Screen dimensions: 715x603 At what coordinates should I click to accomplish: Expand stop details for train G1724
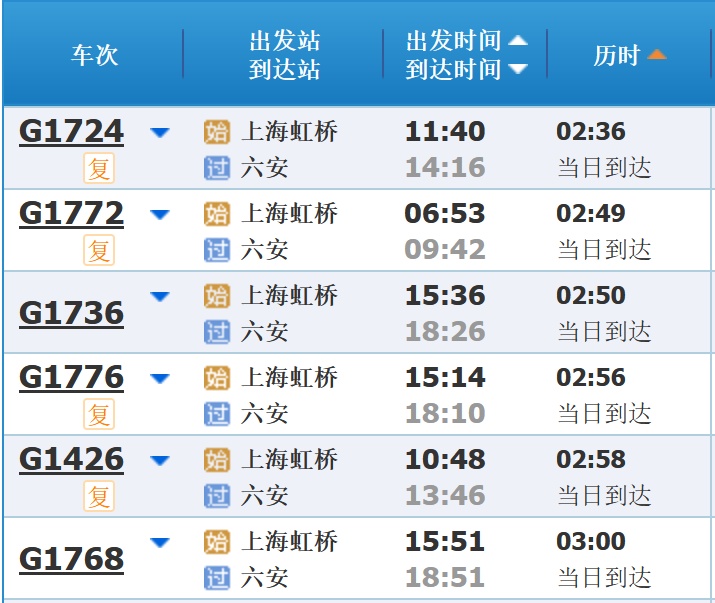(160, 132)
